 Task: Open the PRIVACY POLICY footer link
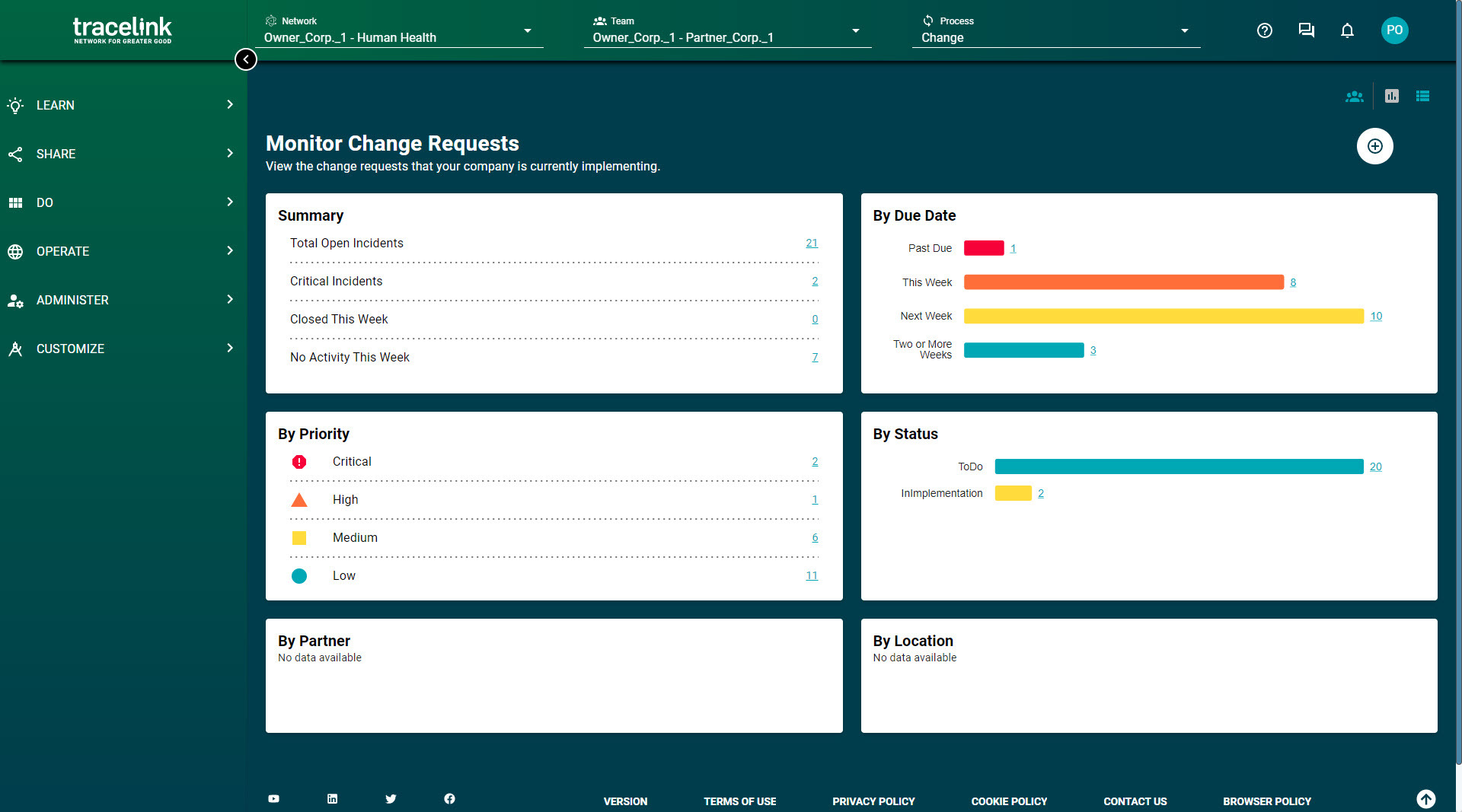(x=873, y=801)
